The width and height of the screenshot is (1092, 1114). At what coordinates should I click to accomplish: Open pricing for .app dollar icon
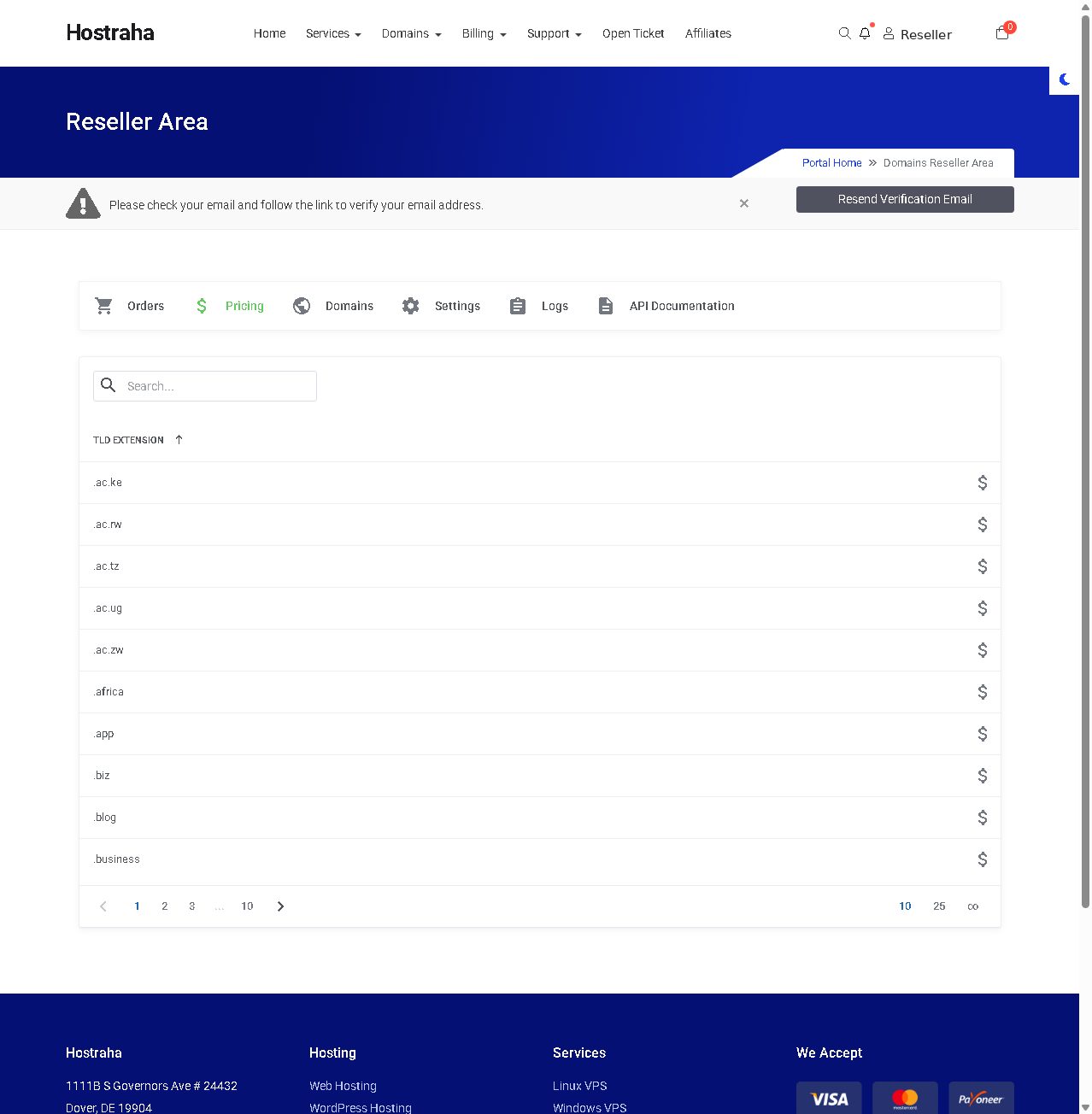click(x=983, y=734)
